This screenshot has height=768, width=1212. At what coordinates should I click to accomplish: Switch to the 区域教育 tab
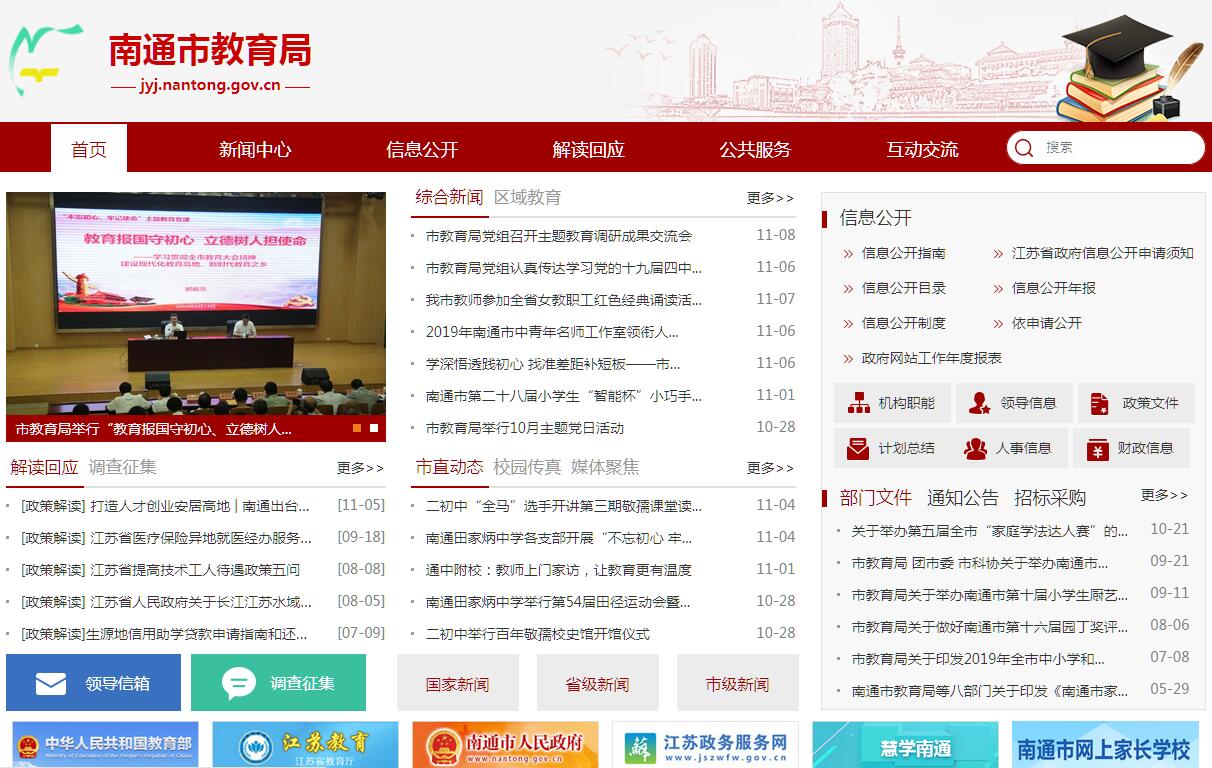pyautogui.click(x=527, y=197)
